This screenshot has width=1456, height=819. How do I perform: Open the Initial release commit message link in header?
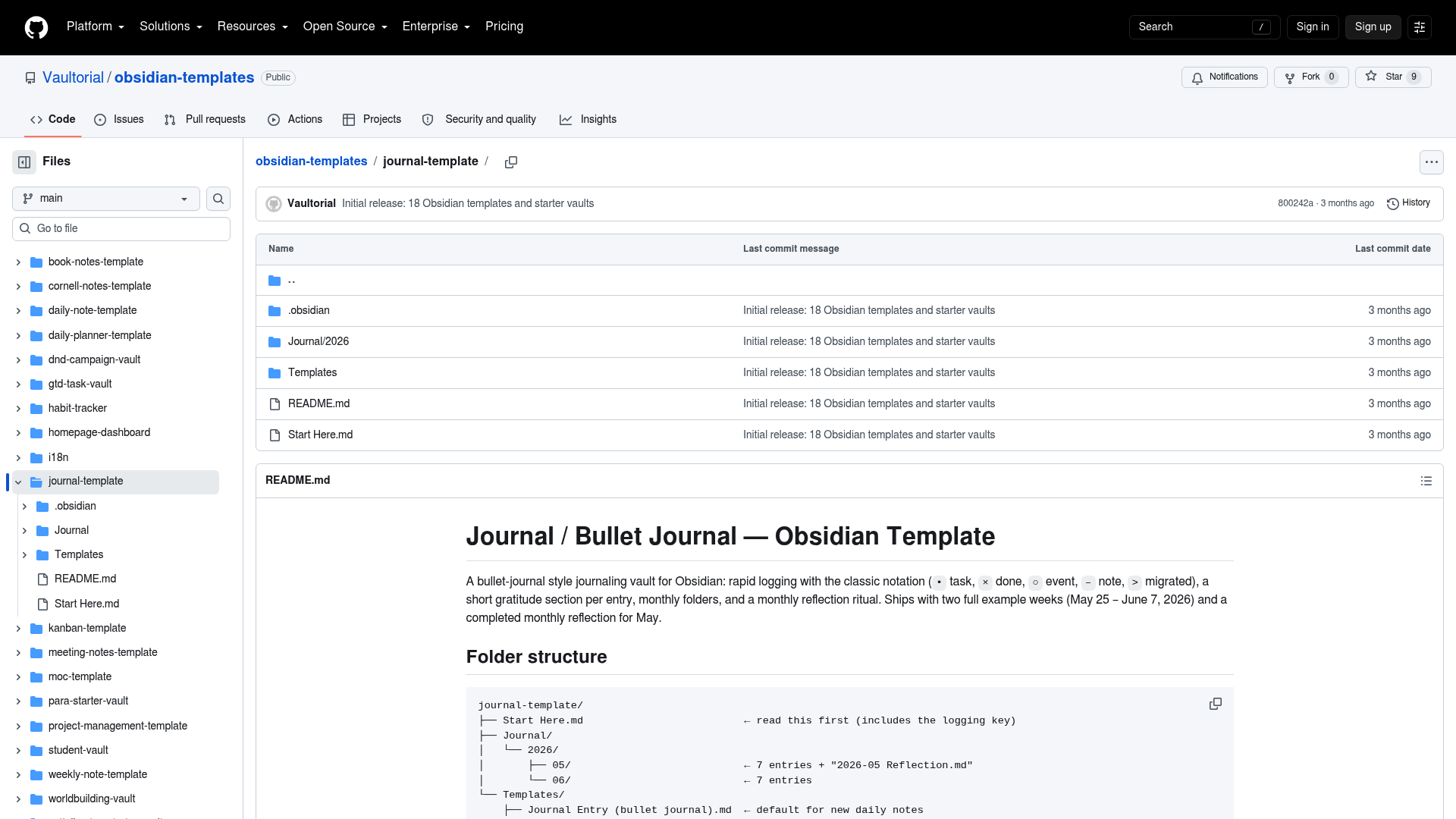pos(468,204)
